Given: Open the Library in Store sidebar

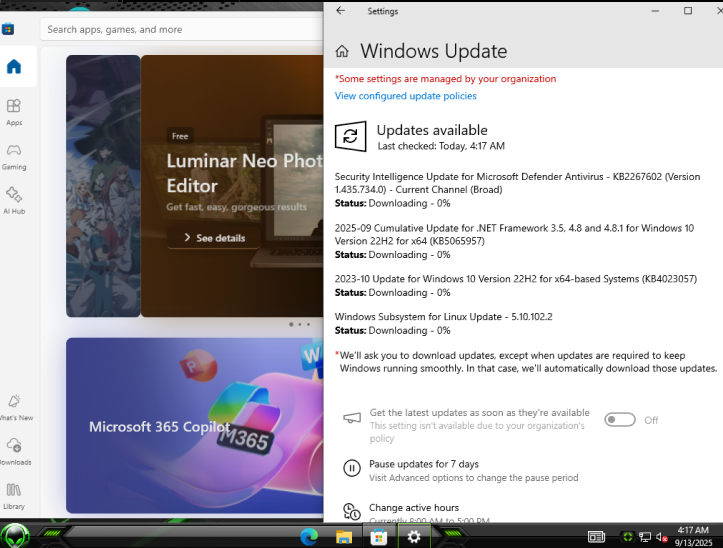Looking at the screenshot, I should tap(14, 496).
